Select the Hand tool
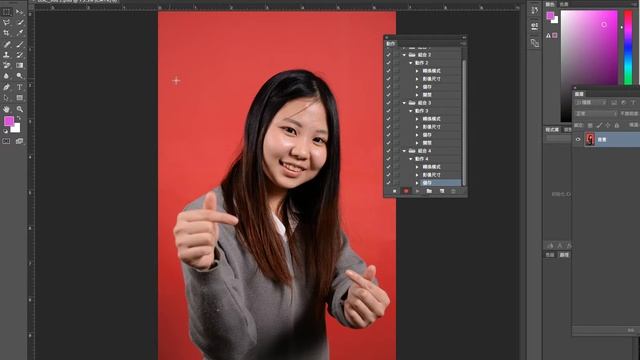This screenshot has height=360, width=640. point(7,109)
